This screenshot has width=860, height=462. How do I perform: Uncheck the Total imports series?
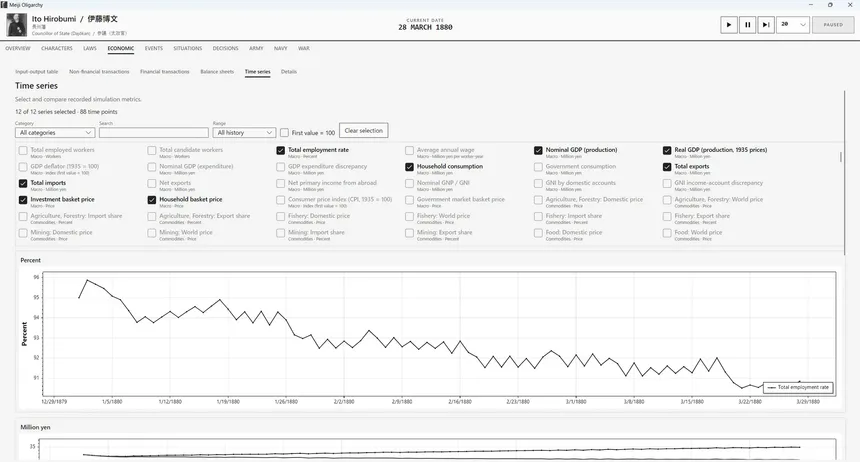(23, 183)
